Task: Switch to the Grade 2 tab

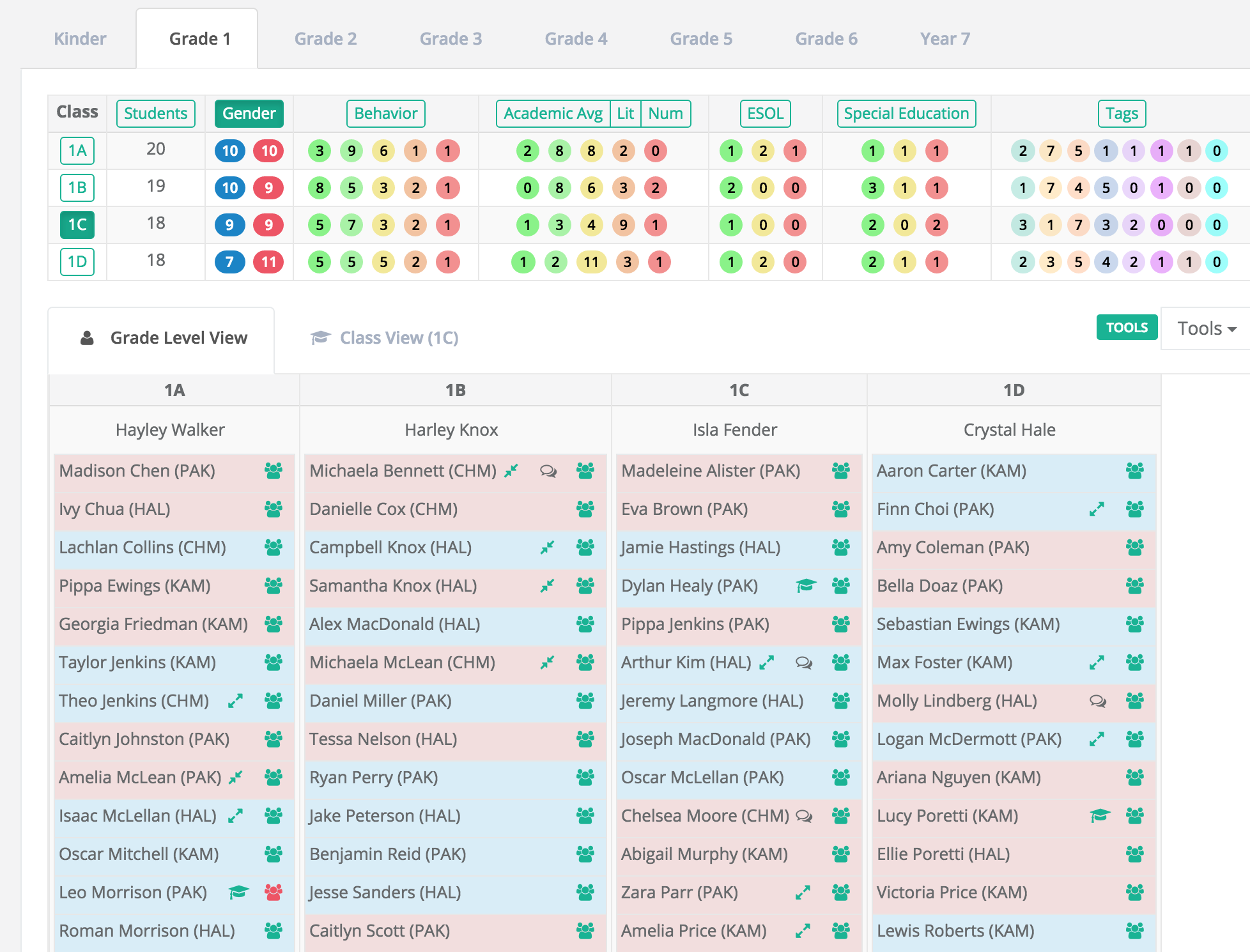Action: (325, 38)
